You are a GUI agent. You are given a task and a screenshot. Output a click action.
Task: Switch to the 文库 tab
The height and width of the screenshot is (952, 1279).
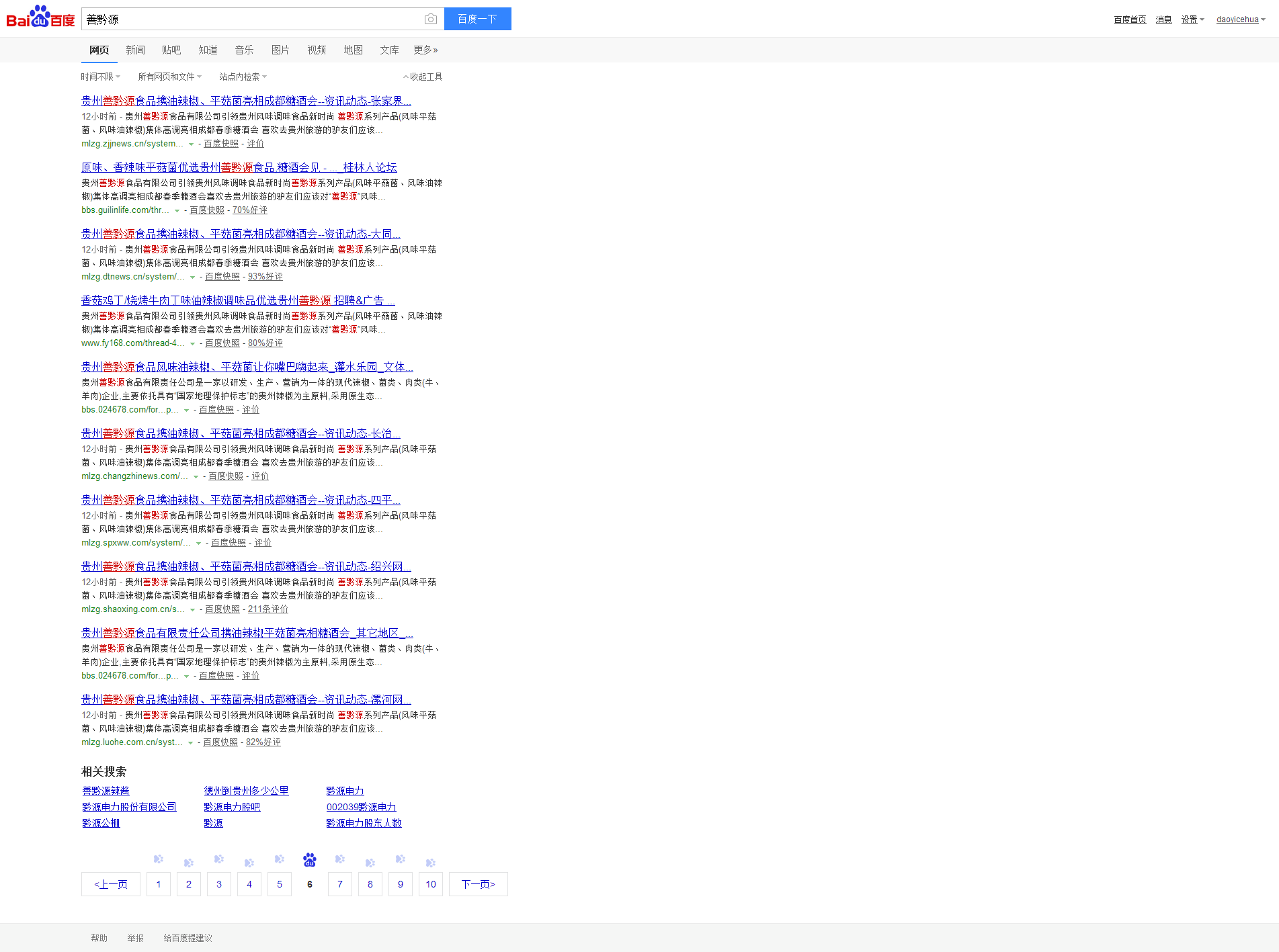pos(389,50)
